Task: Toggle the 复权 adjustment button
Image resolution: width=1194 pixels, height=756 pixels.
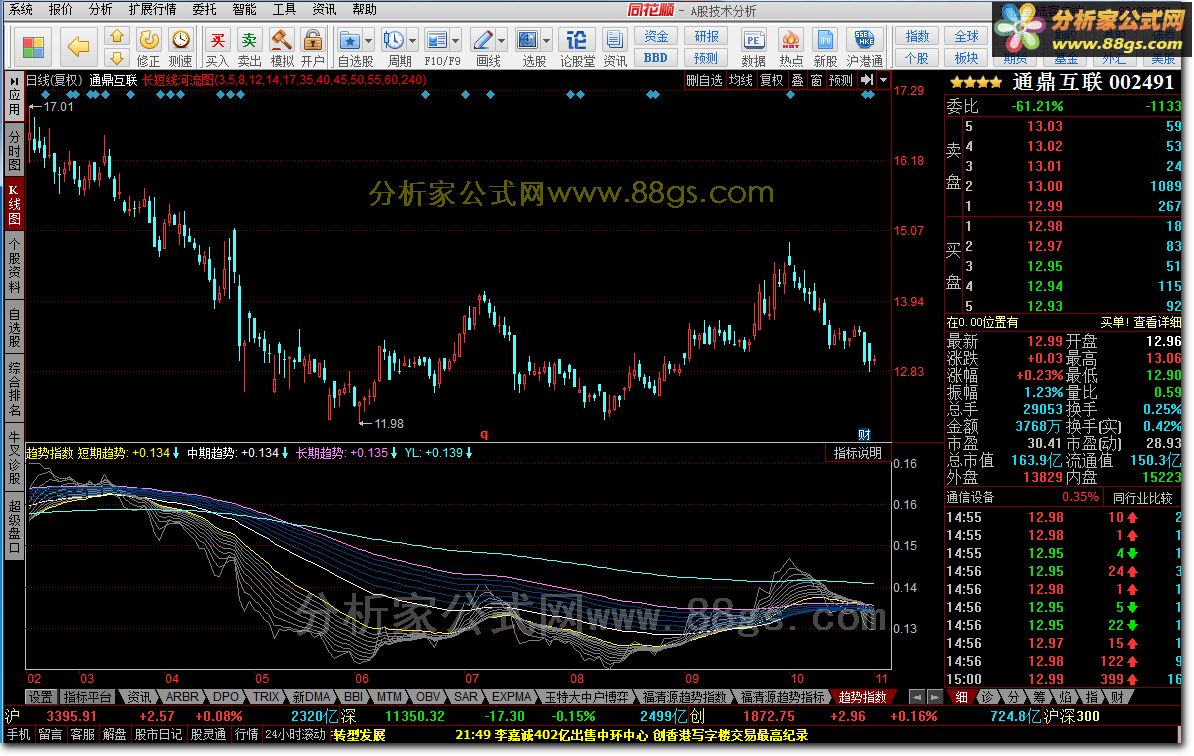Action: coord(771,80)
